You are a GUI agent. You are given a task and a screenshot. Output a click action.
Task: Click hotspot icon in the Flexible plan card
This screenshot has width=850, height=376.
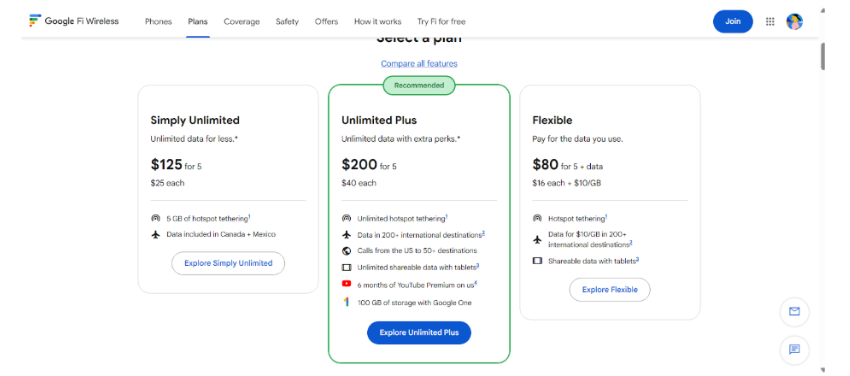[x=537, y=218]
